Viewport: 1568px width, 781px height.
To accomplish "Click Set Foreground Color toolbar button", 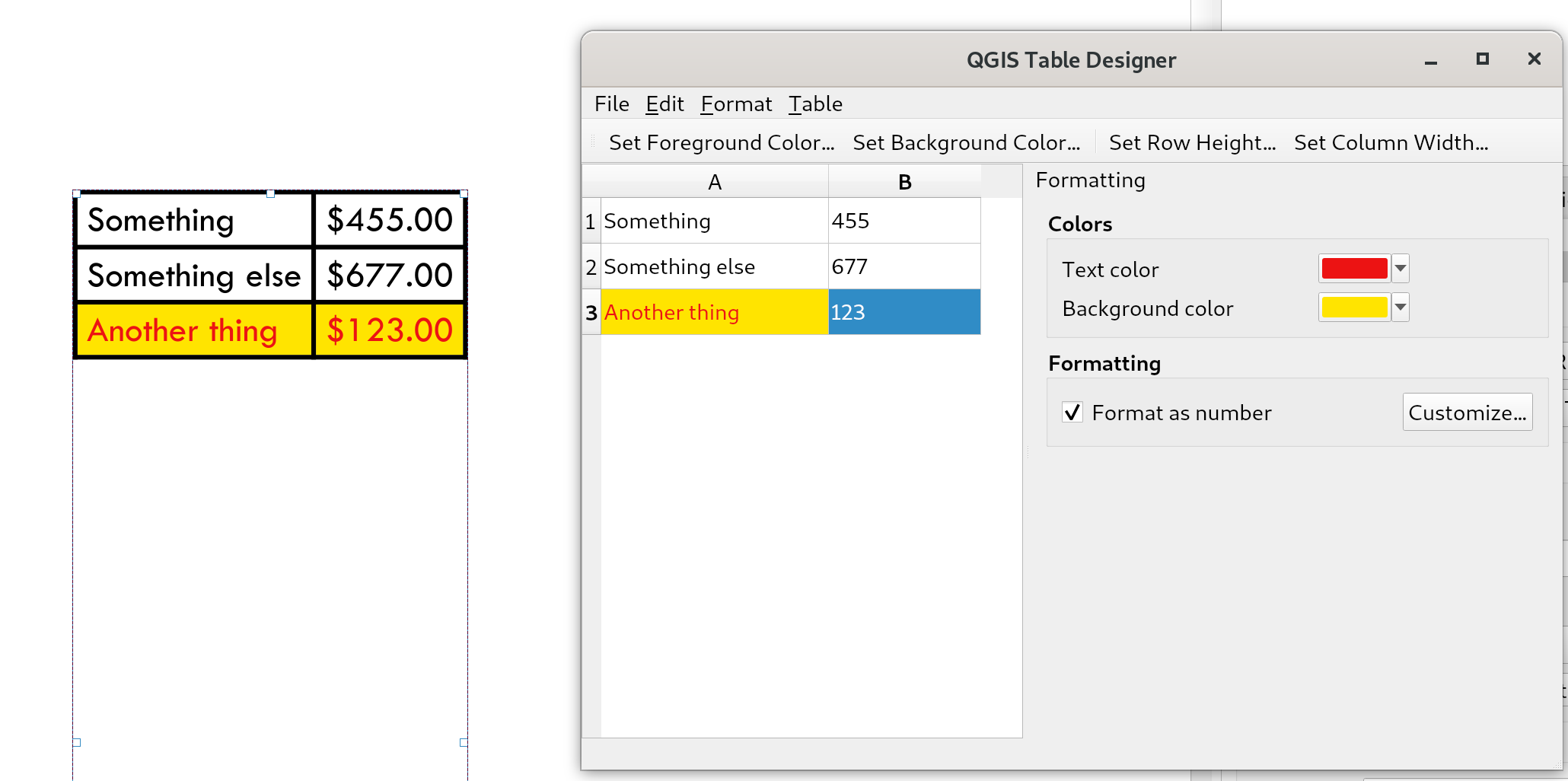I will (x=721, y=143).
